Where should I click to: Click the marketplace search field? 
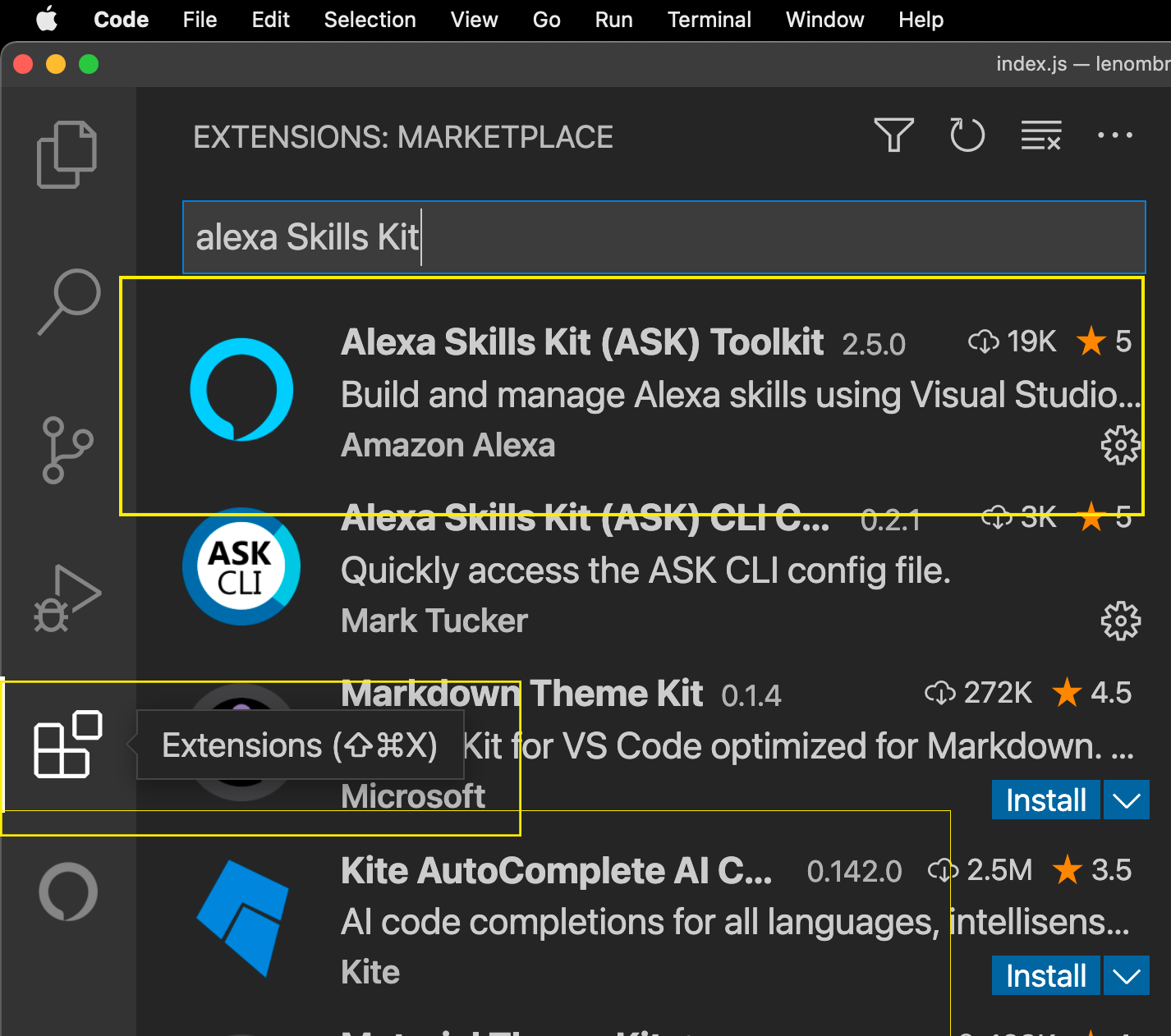[x=664, y=237]
